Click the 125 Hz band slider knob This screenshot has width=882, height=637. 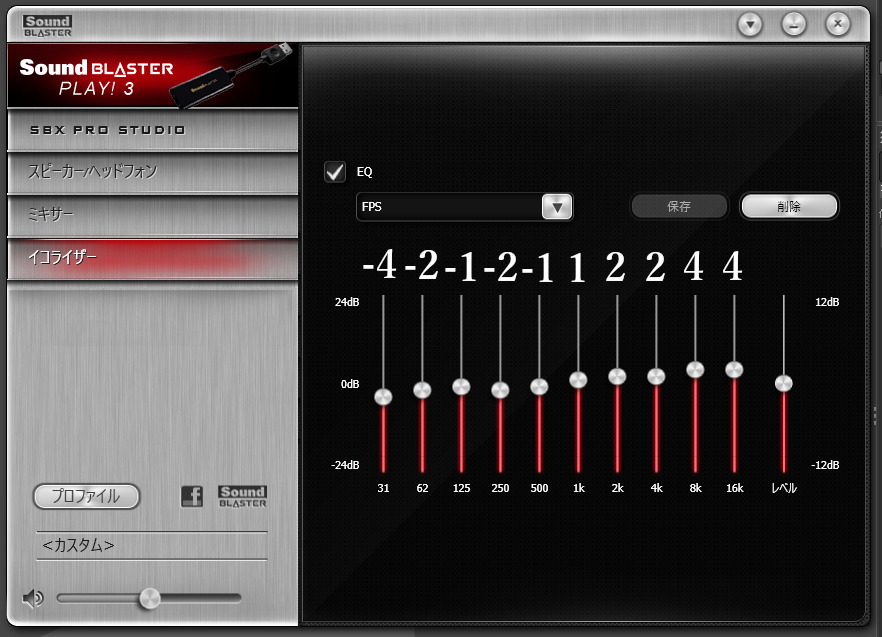tap(461, 387)
